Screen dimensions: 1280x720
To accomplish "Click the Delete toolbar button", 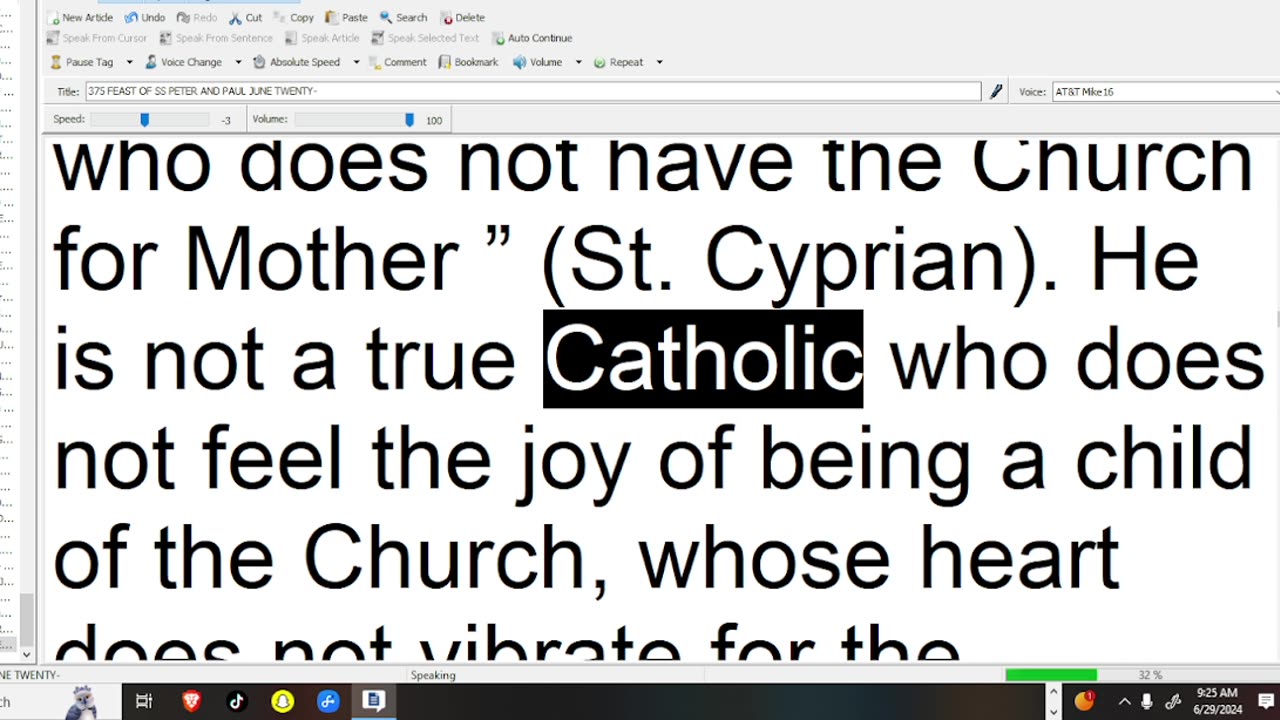I will [462, 17].
